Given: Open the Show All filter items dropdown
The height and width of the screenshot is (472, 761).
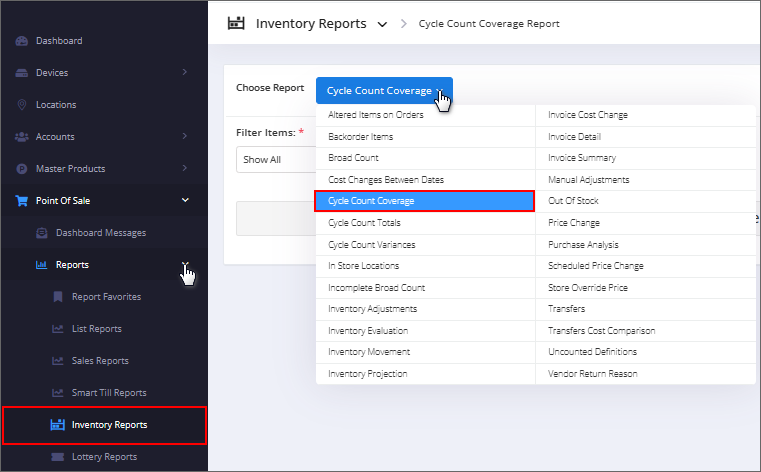Looking at the screenshot, I should 276,160.
